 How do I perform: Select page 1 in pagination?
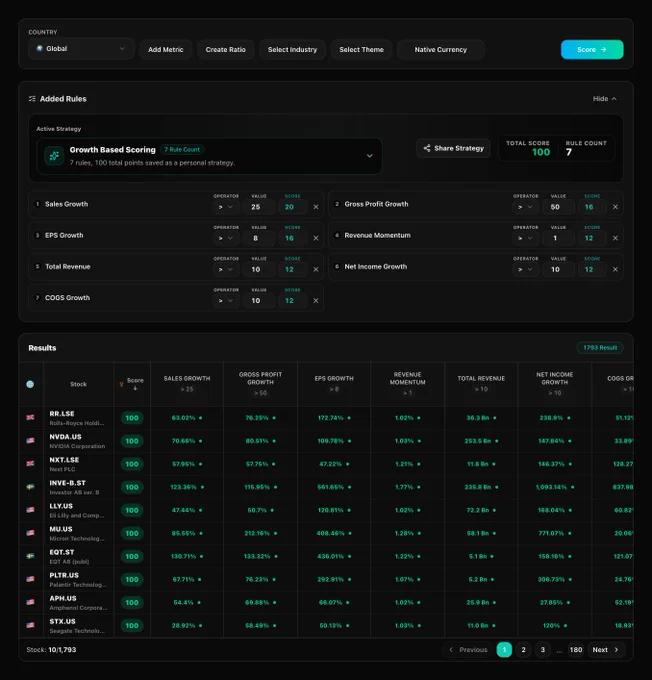click(504, 650)
